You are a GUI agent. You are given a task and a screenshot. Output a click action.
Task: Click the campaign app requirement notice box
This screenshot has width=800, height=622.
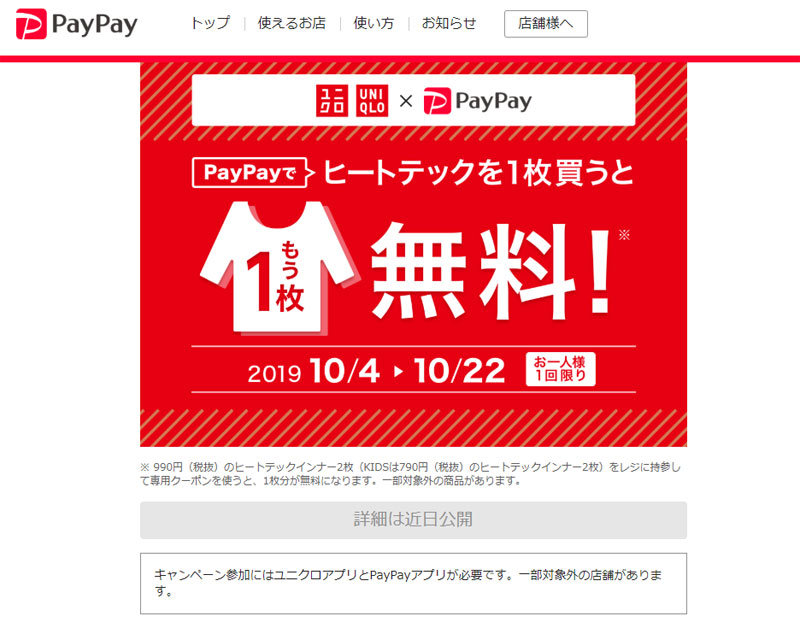(x=413, y=583)
